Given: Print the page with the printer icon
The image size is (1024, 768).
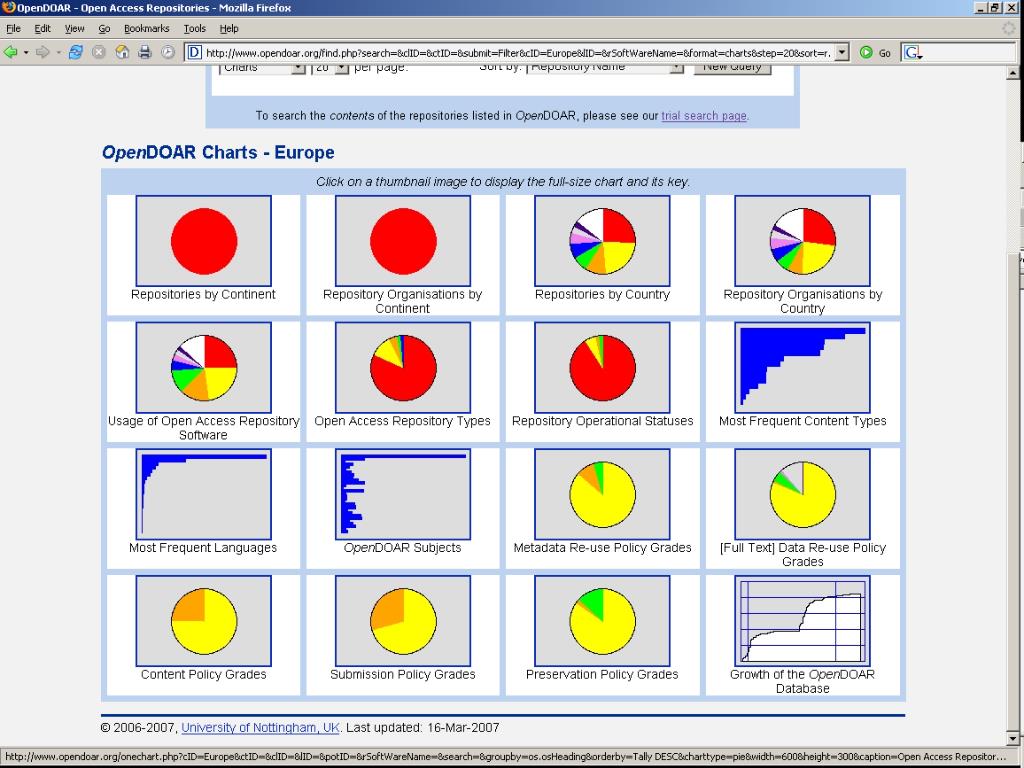Looking at the screenshot, I should (x=144, y=52).
